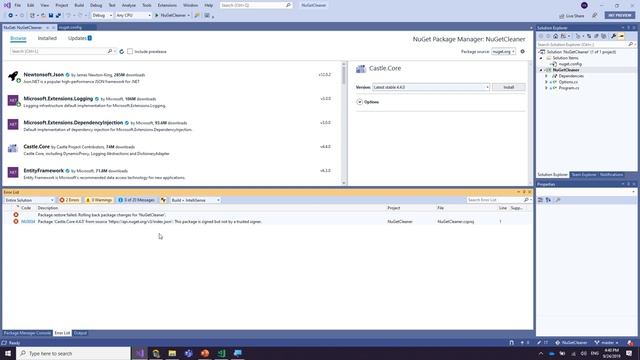Open Debug configuration dropdown

102,16
